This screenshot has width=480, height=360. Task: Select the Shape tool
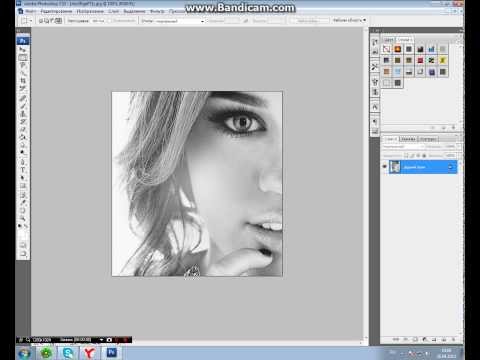tap(23, 186)
